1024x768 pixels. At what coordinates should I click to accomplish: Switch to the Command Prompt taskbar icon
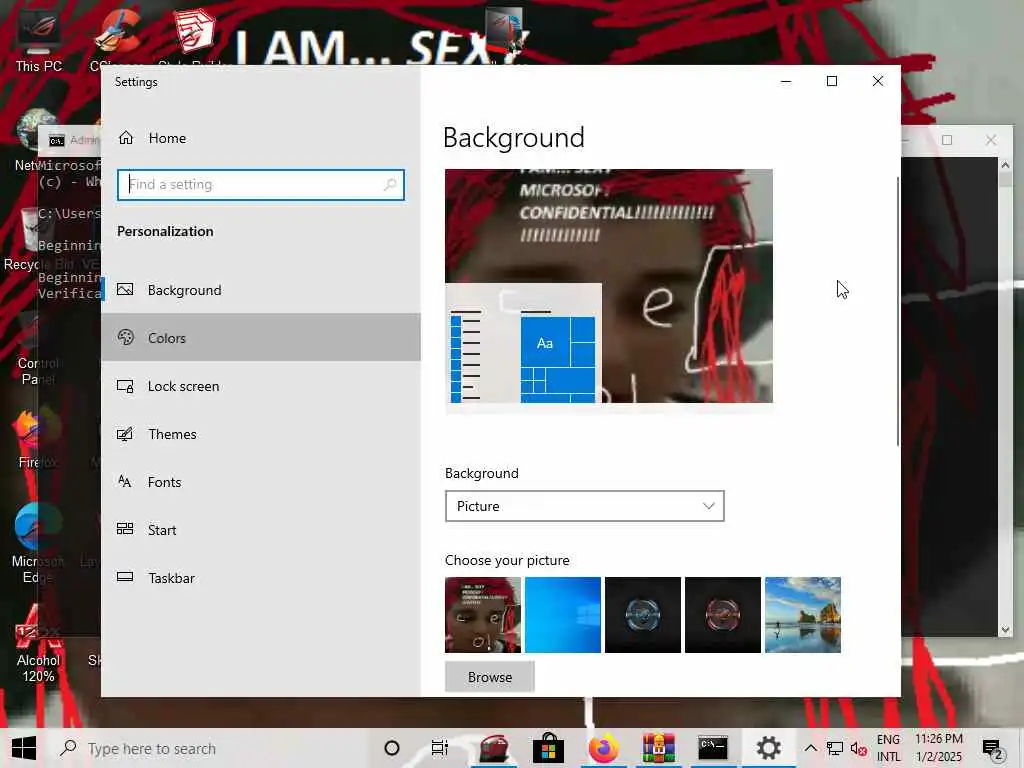(x=713, y=748)
